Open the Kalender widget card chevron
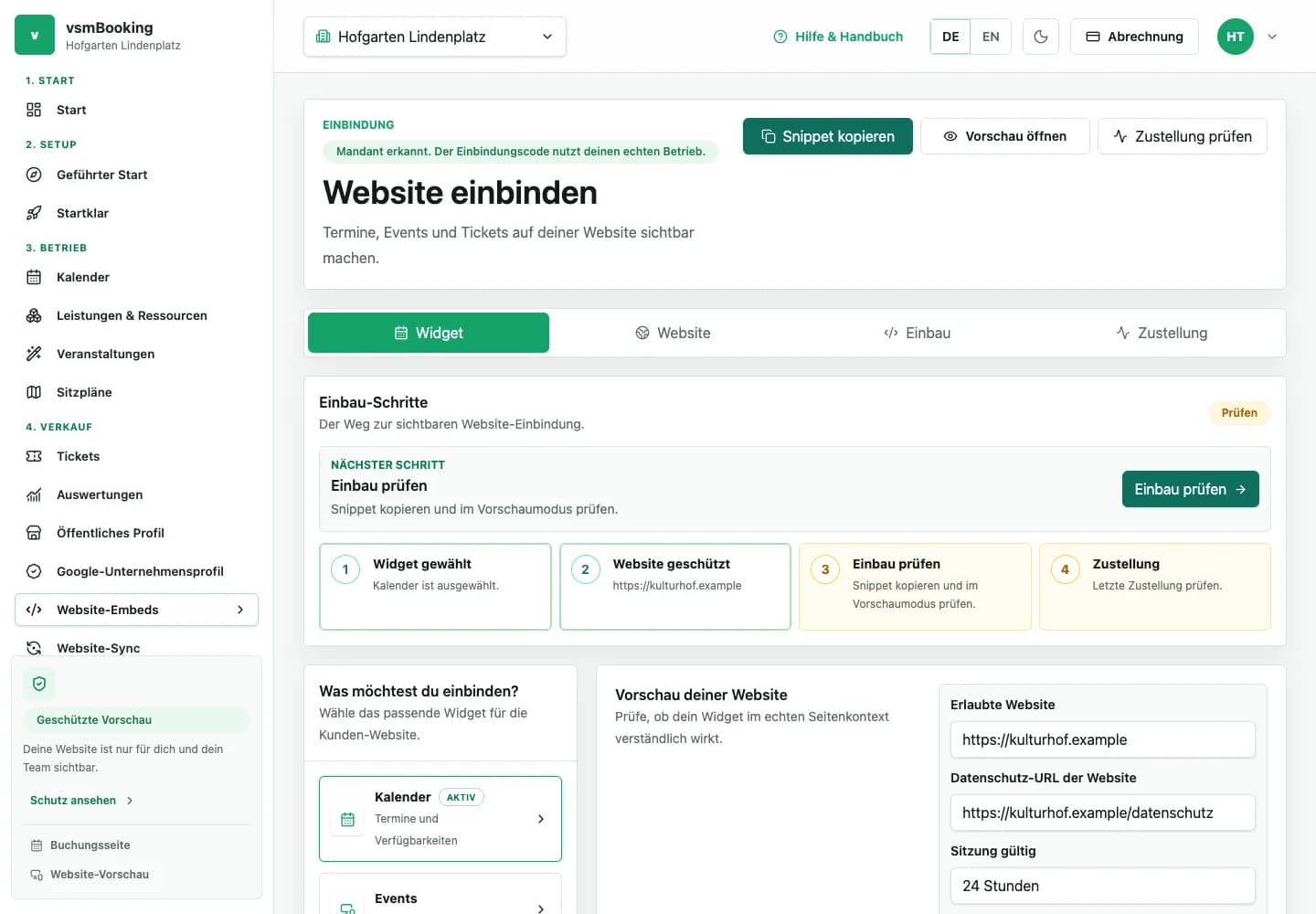This screenshot has height=914, width=1316. [x=541, y=819]
